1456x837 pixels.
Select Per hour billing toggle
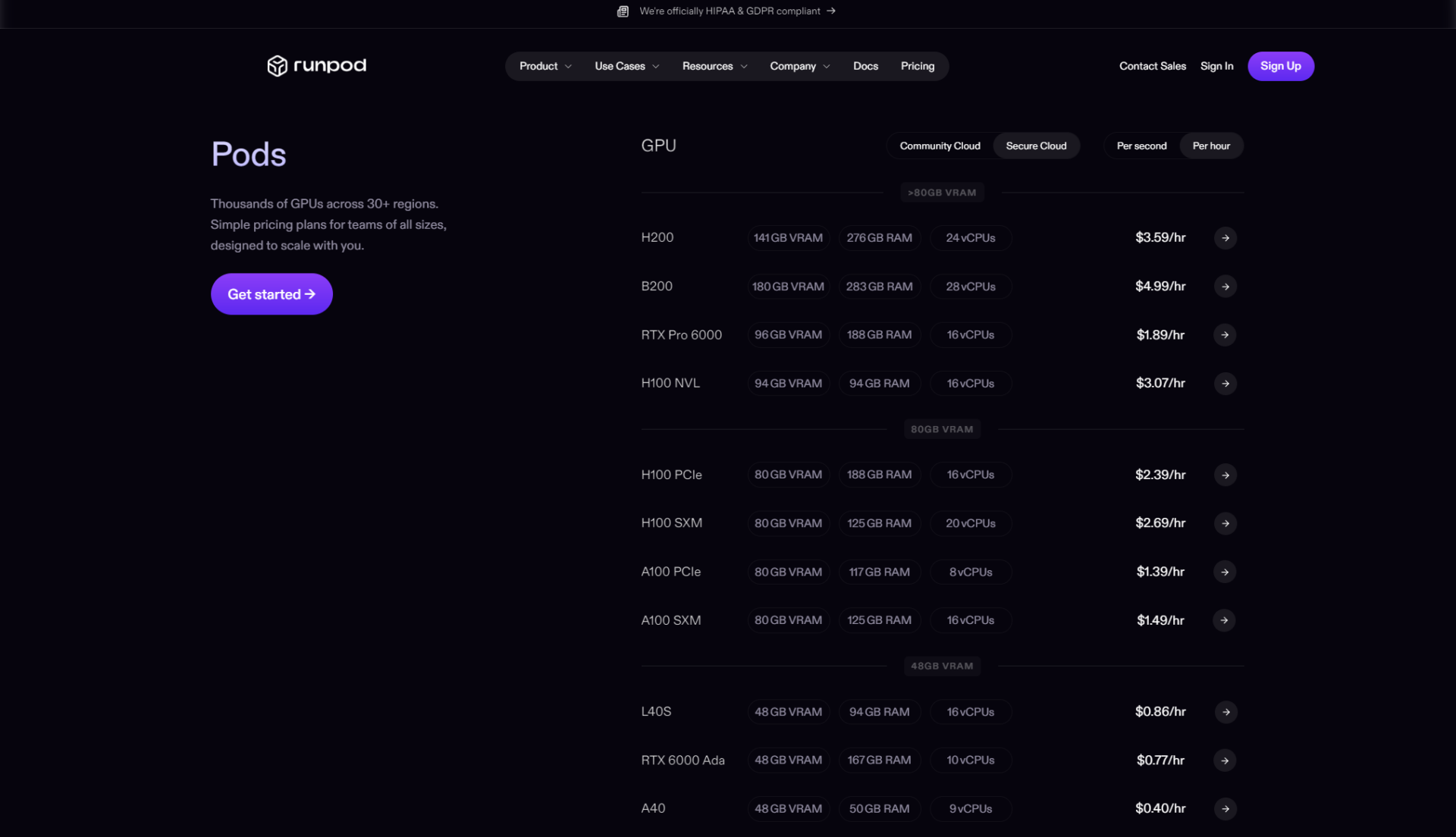[1211, 146]
